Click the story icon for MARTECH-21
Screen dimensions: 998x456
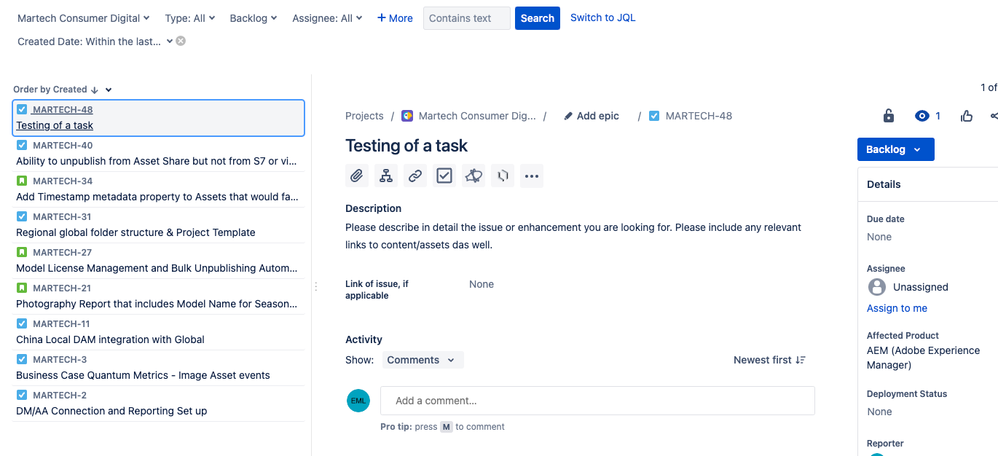click(22, 288)
